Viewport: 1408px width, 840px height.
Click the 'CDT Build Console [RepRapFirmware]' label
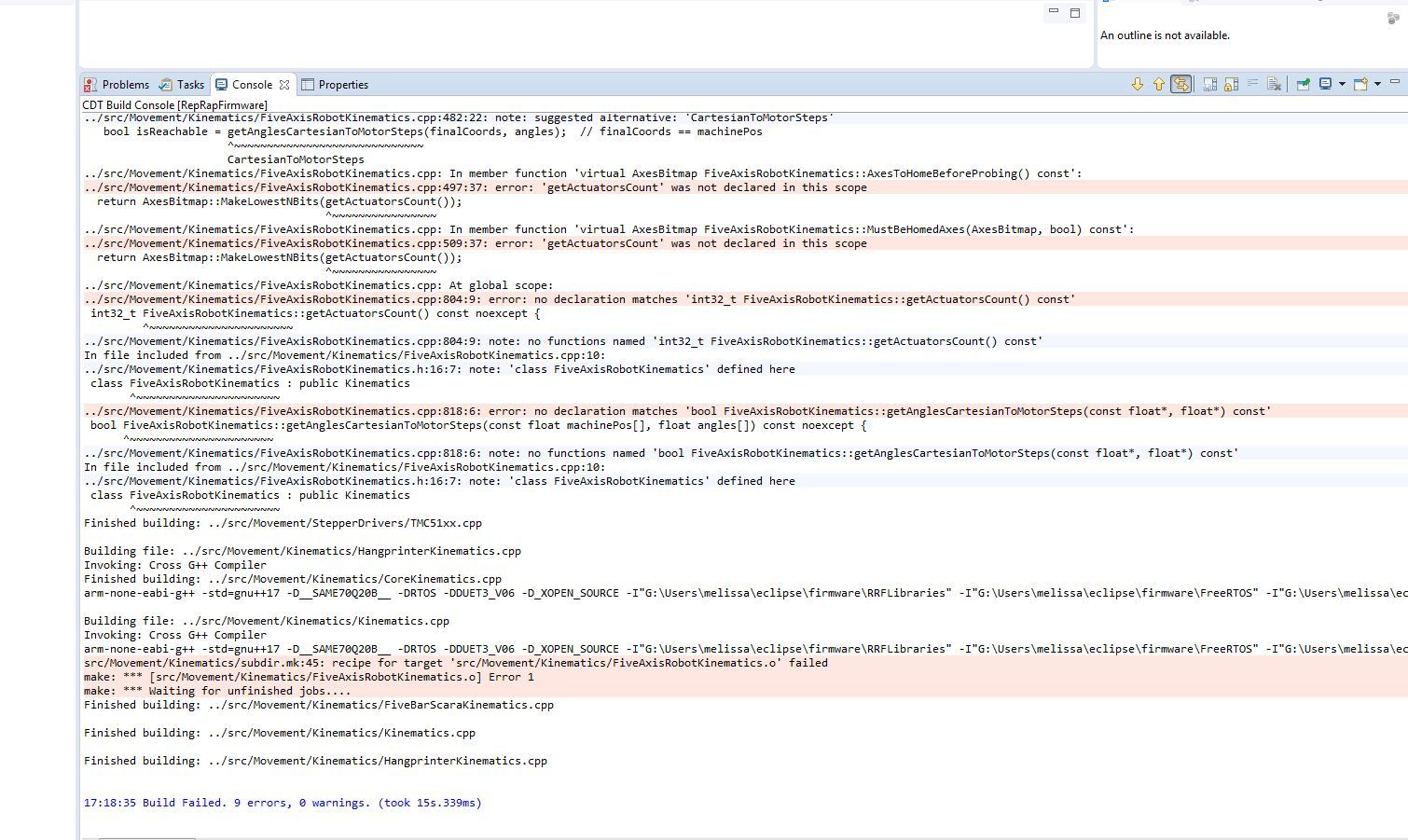(x=174, y=105)
